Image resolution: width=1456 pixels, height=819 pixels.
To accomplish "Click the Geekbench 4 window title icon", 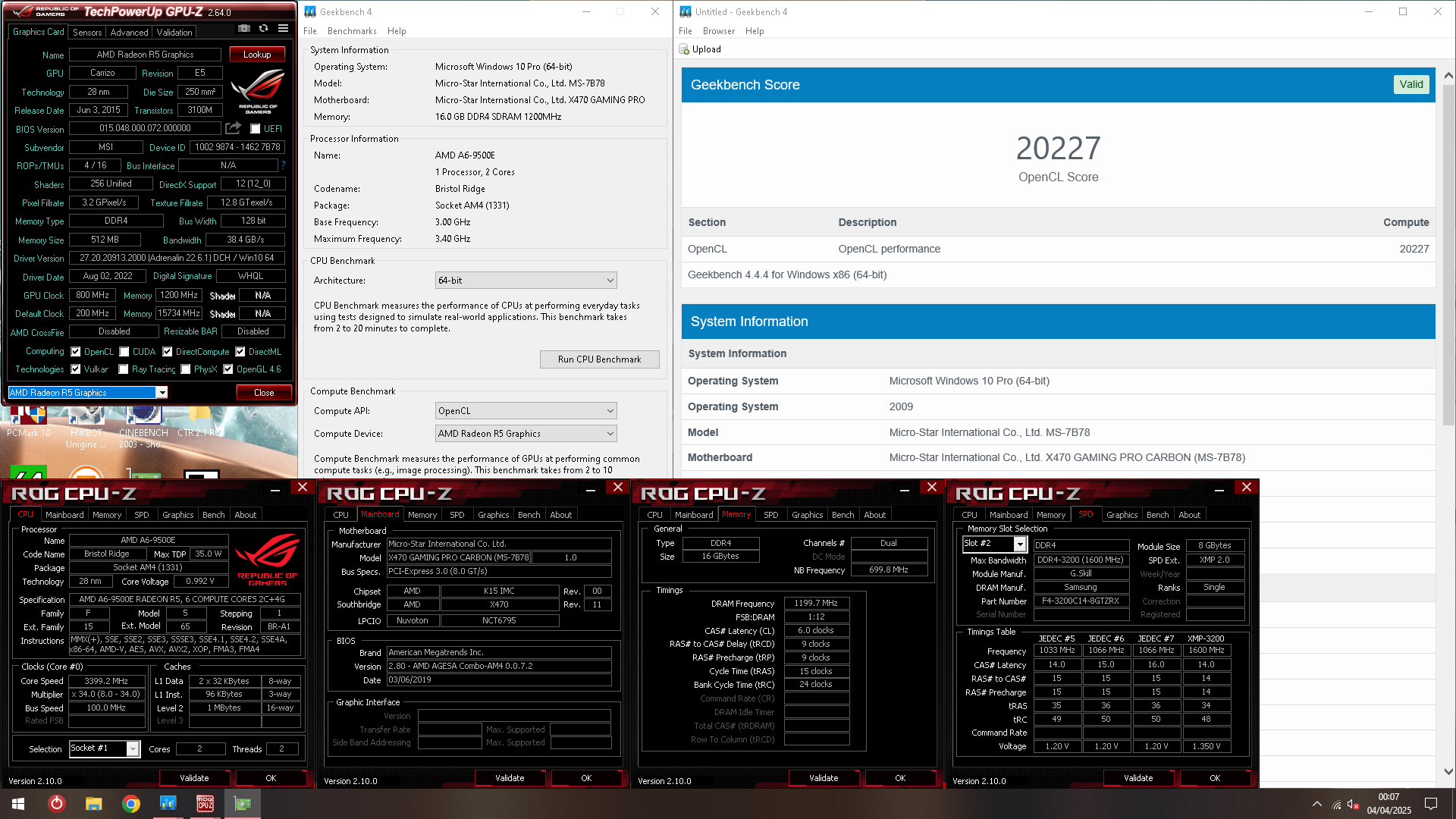I will click(309, 11).
